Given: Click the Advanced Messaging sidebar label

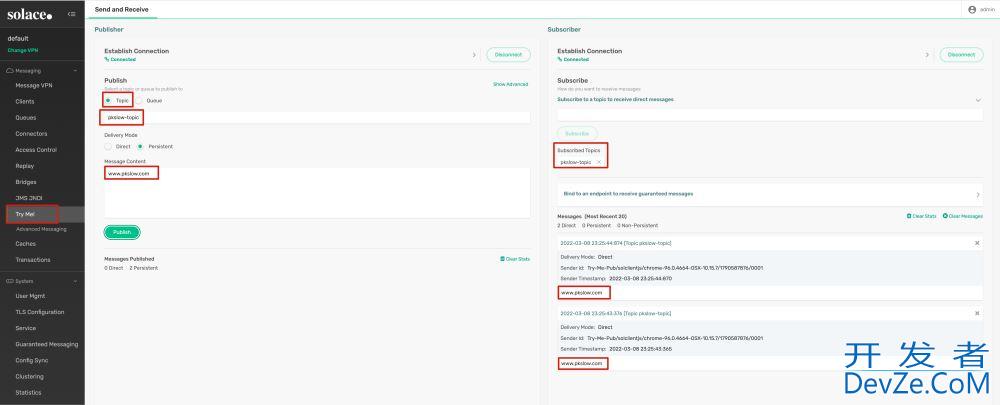Looking at the screenshot, I should (x=41, y=229).
